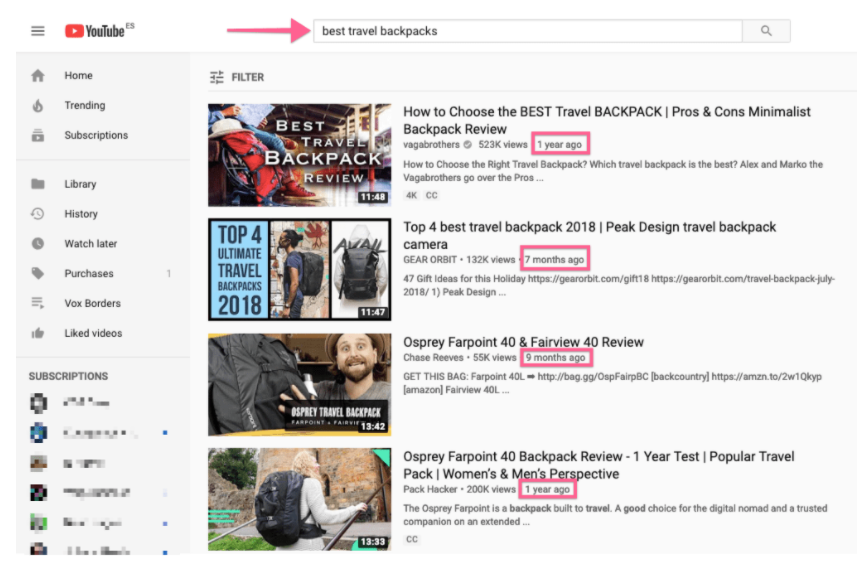Image resolution: width=867 pixels, height=562 pixels.
Task: Open Purchases in sidebar
Action: [88, 274]
